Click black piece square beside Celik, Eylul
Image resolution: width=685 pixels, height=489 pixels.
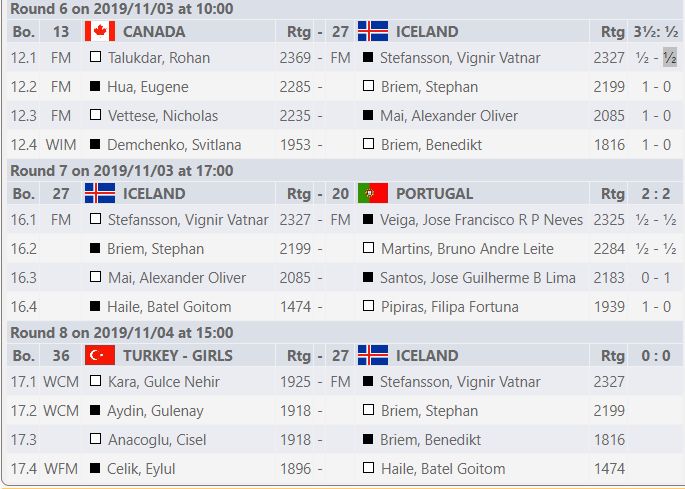point(95,468)
